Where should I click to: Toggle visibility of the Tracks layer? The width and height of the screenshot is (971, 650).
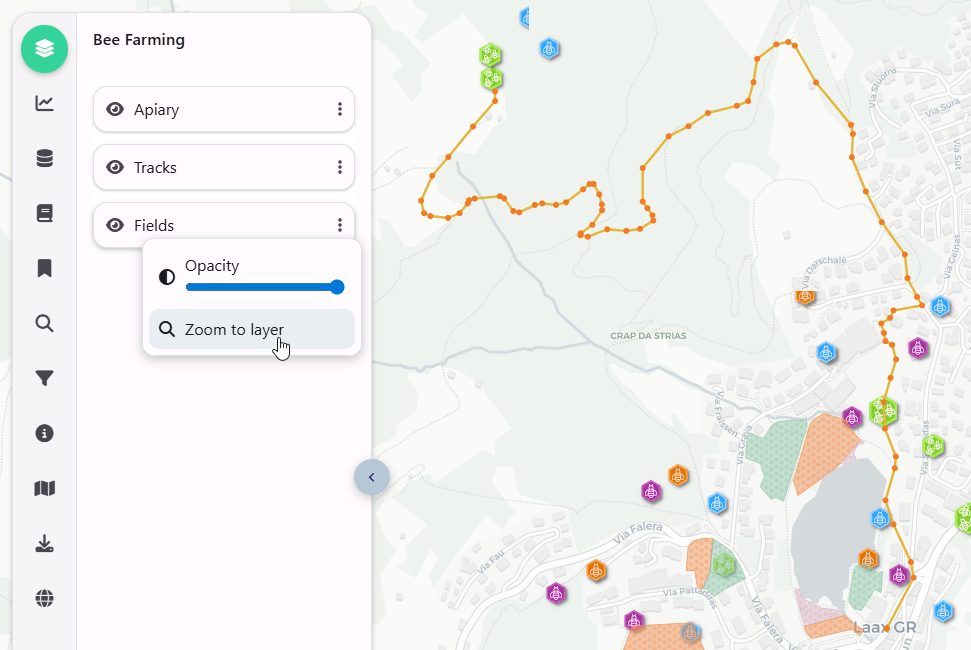(115, 167)
